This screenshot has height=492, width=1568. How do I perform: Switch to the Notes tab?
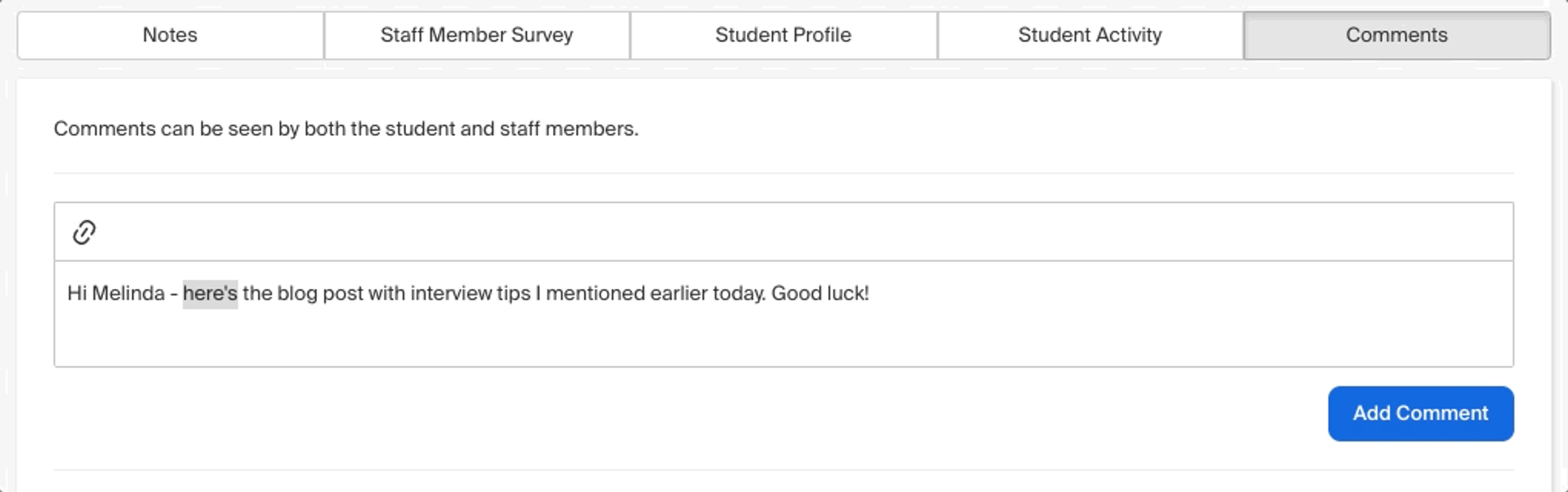[x=170, y=35]
